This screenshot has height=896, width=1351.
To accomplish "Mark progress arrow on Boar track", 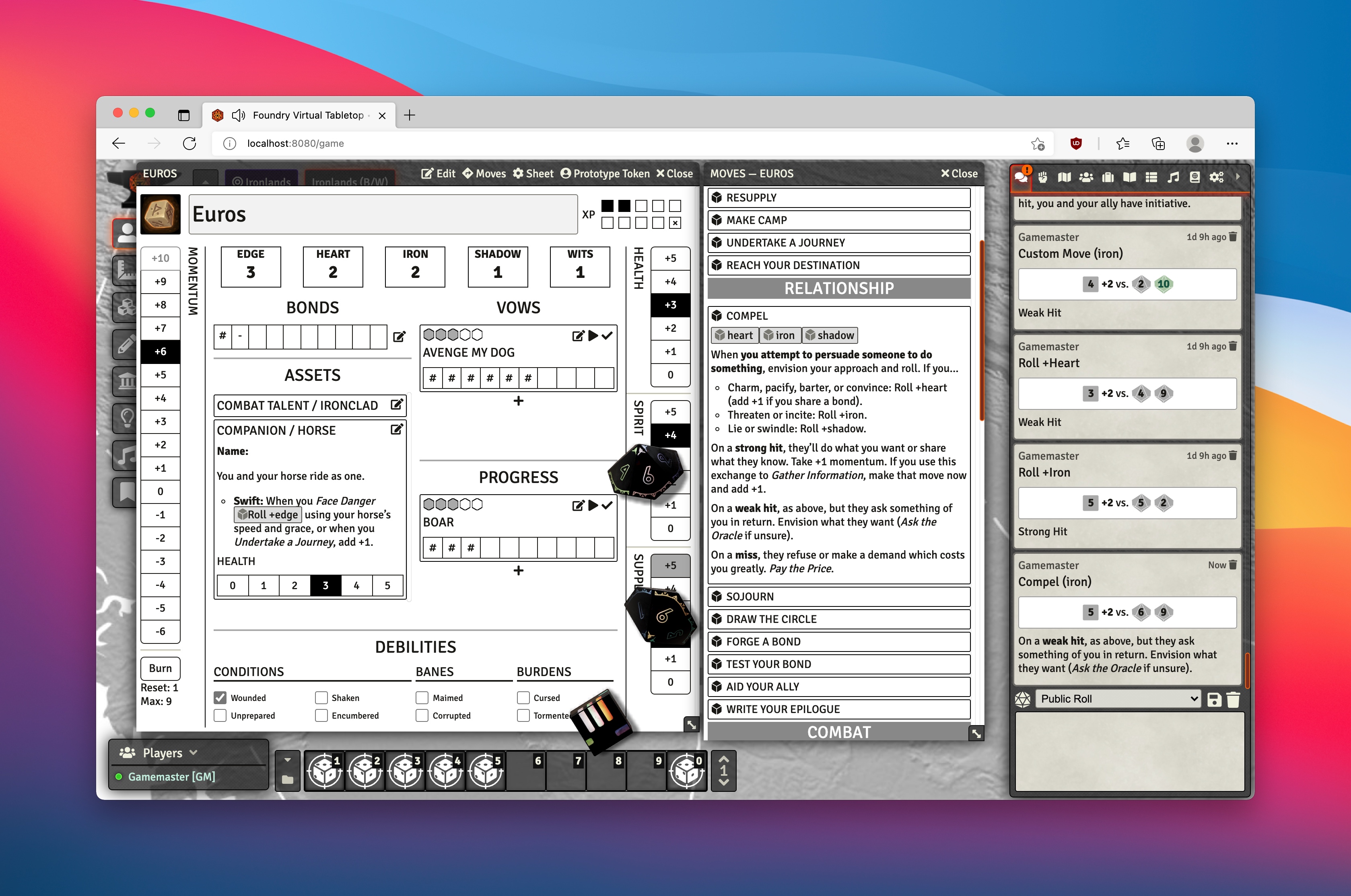I will coord(593,505).
